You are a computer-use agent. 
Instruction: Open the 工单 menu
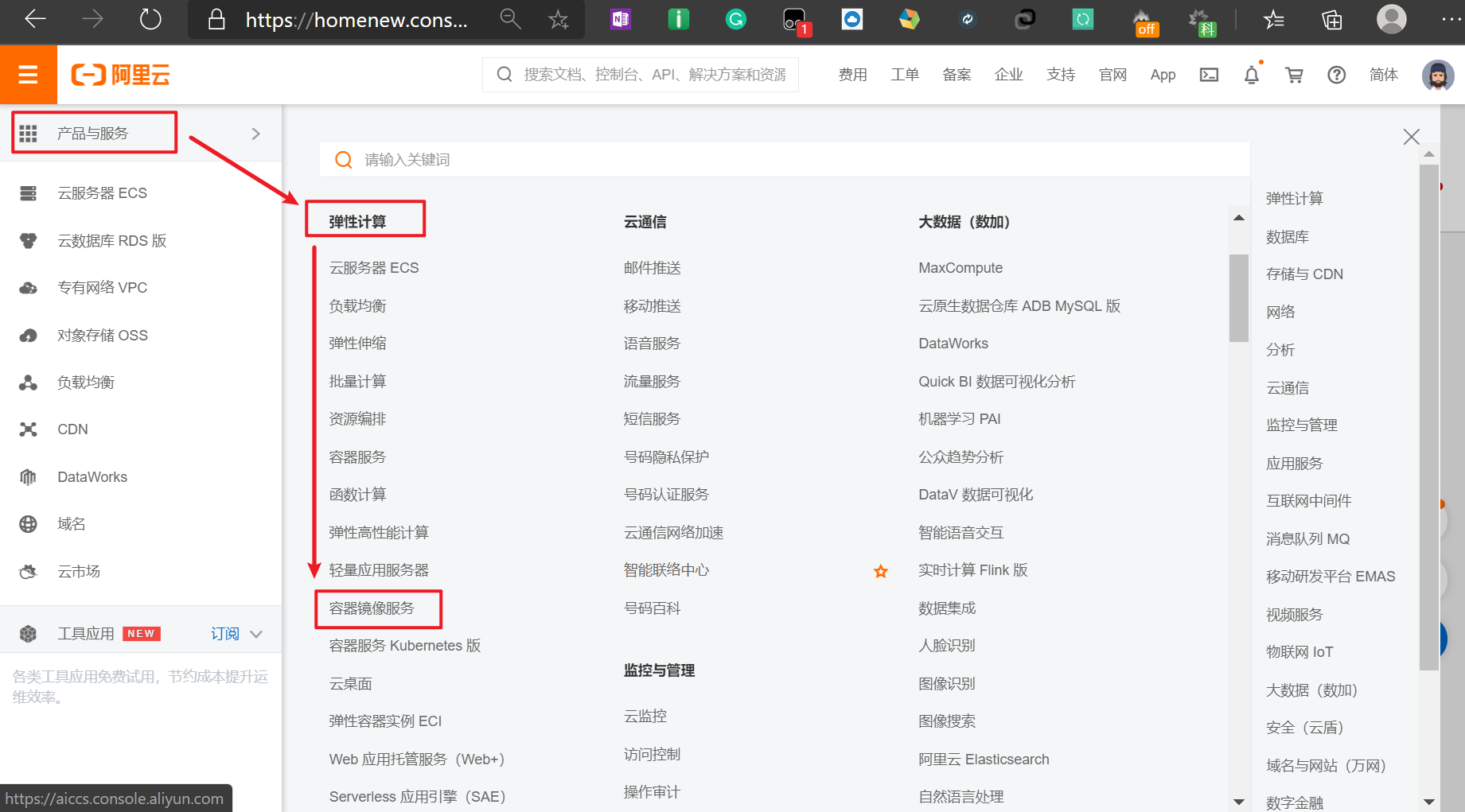click(905, 75)
